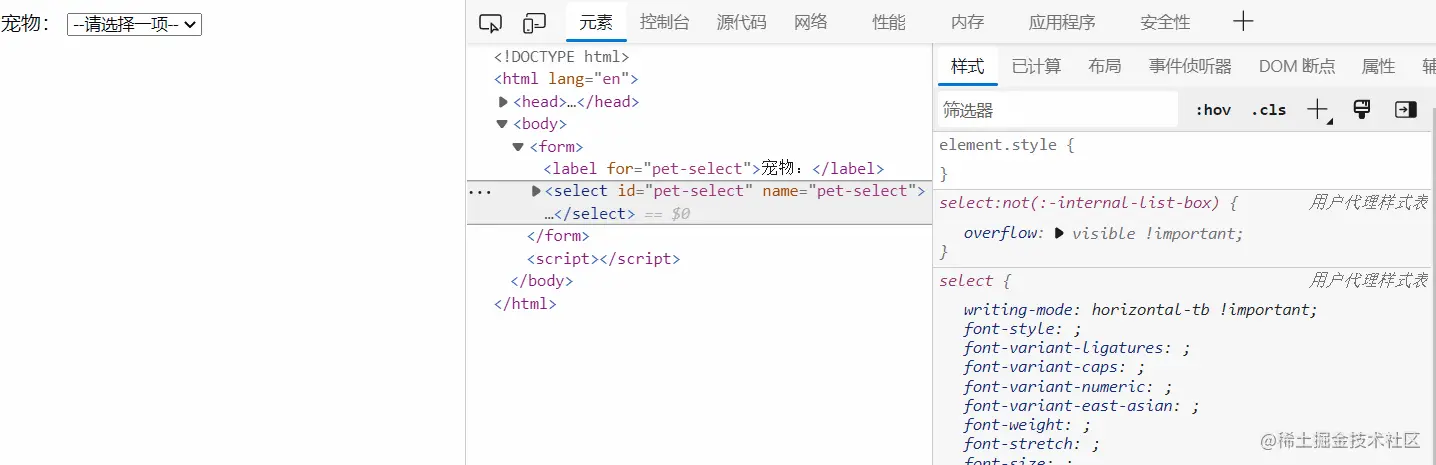
Task: Click the font-style property
Action: coord(1010,329)
